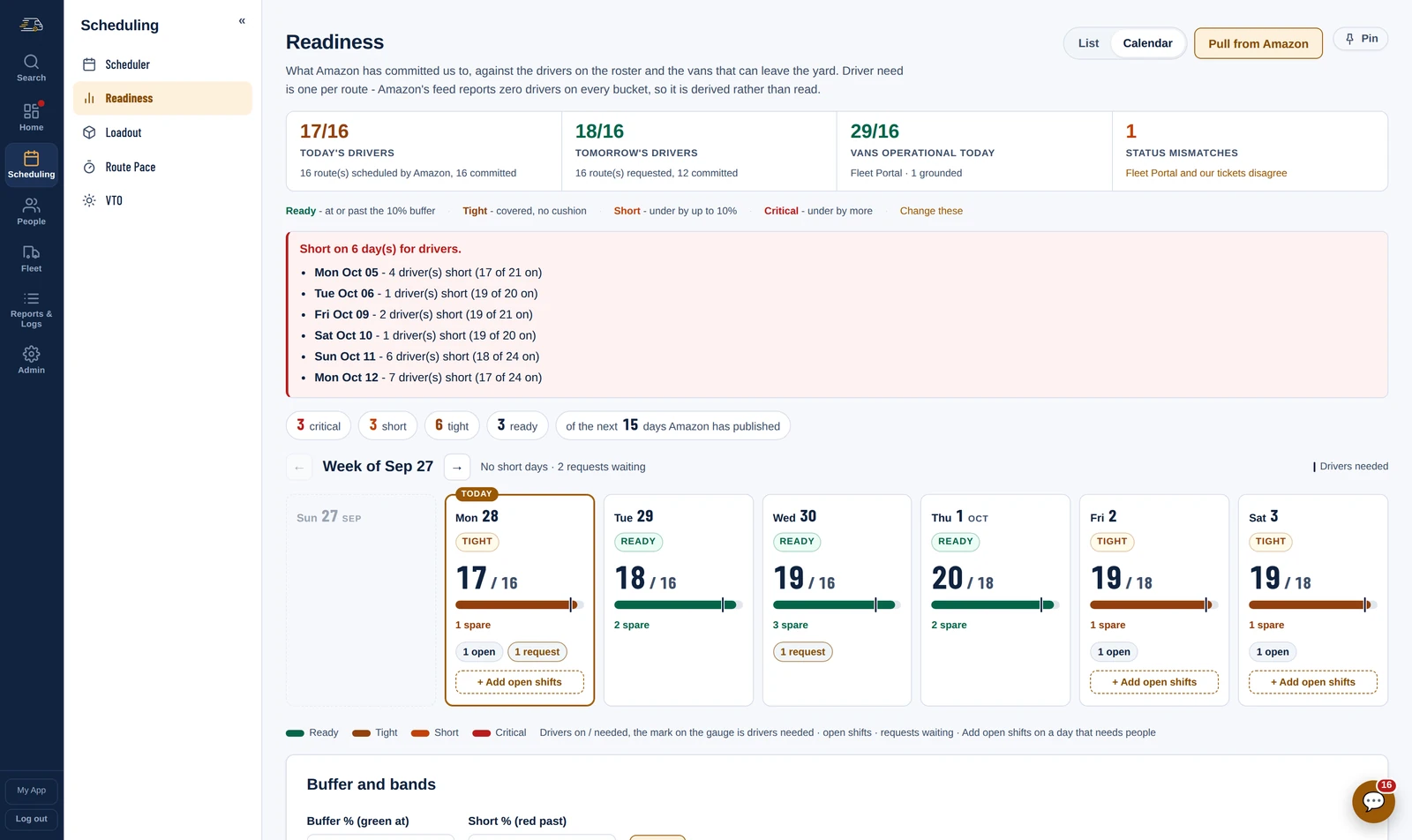Click the 1 request chip on Mon 28

[537, 652]
